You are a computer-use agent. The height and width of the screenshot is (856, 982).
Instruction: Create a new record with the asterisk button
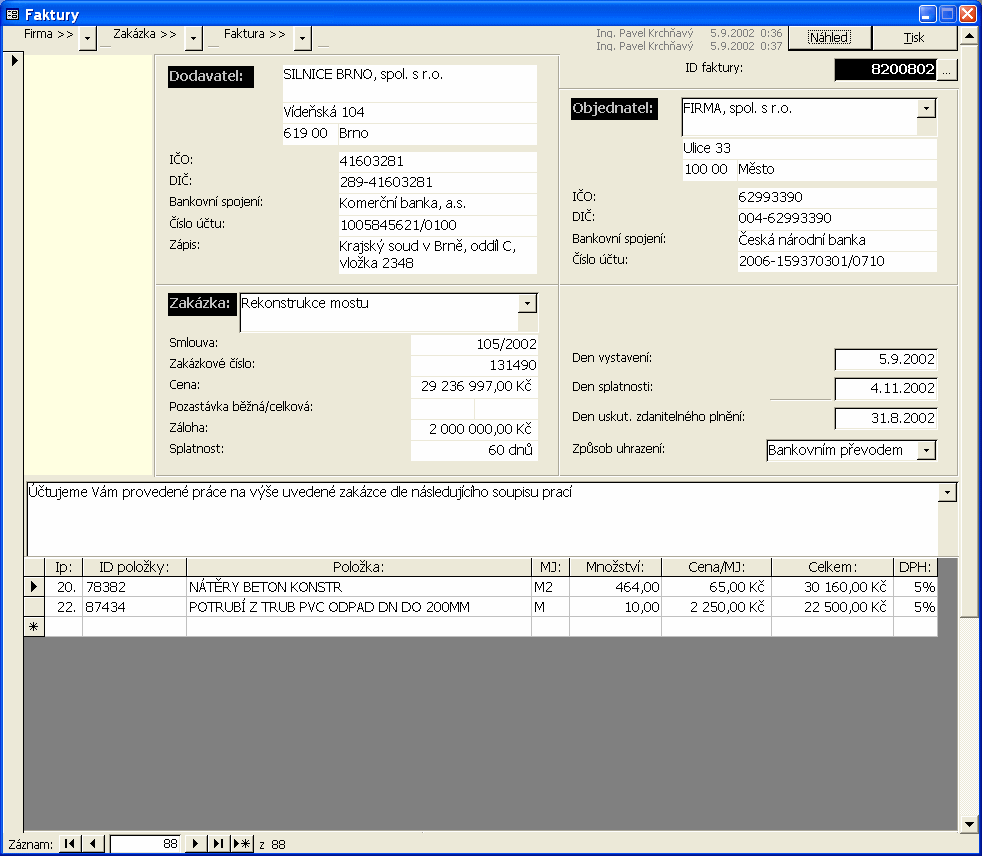242,844
